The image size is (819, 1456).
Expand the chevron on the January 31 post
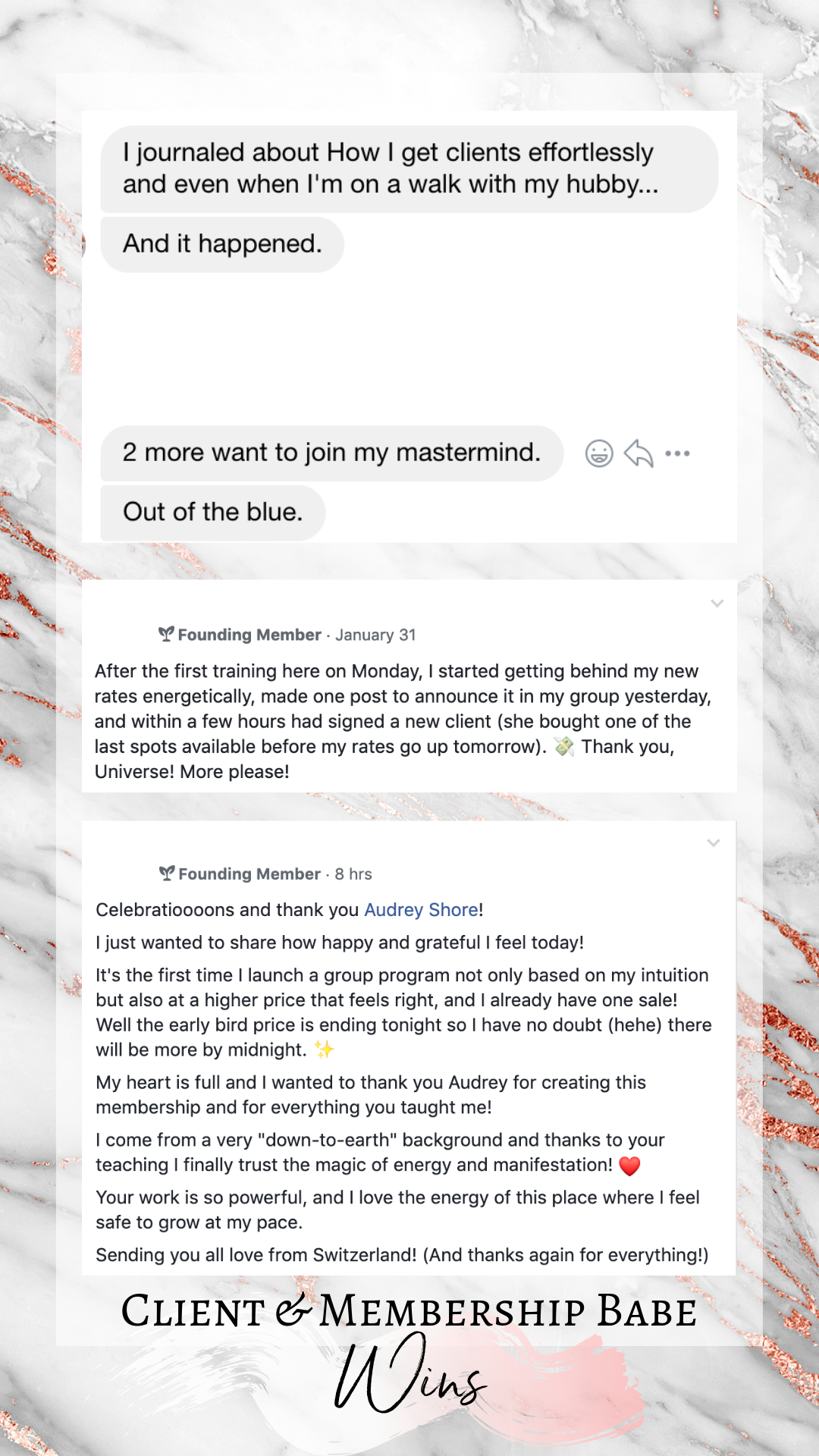coord(717,604)
